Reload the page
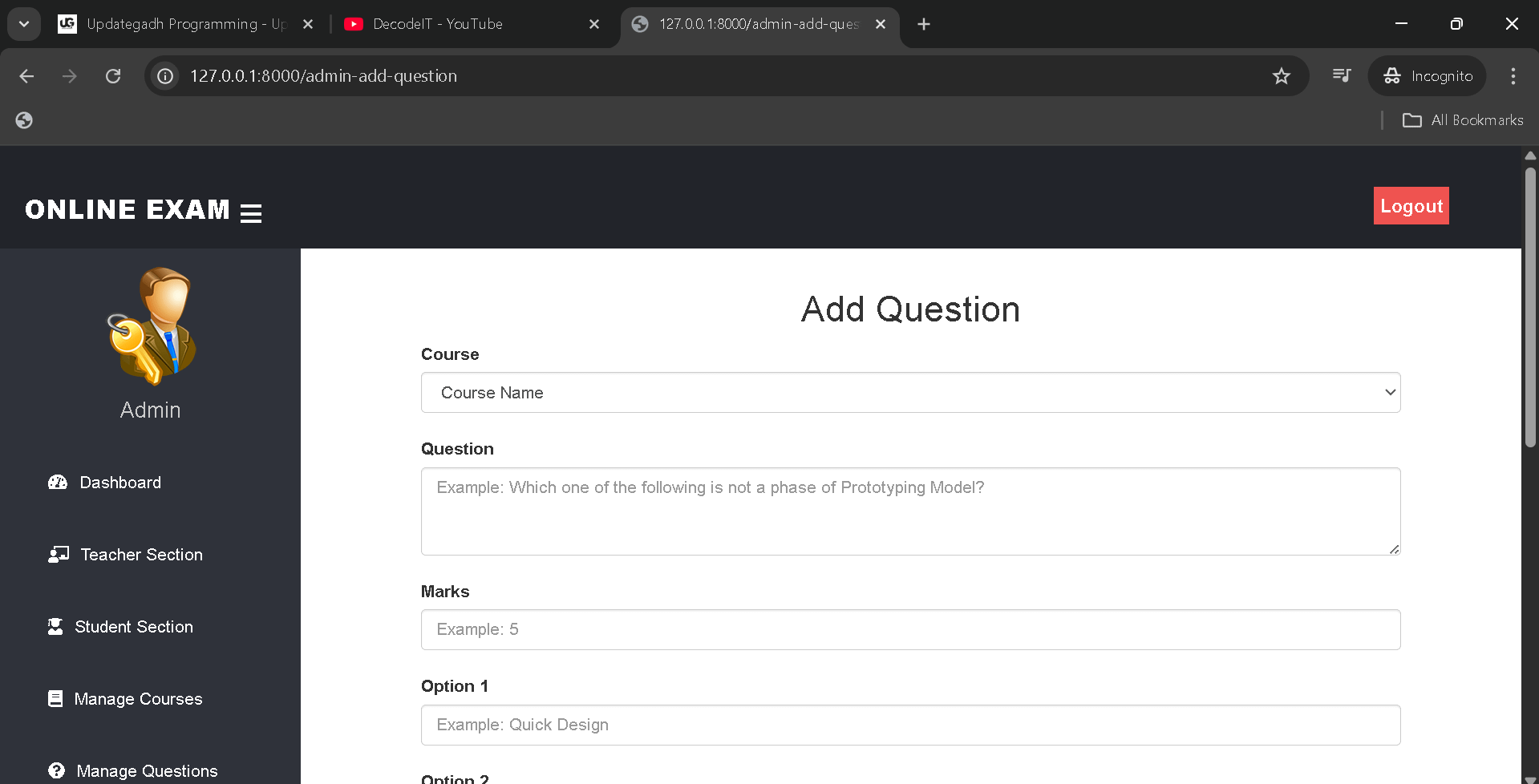The height and width of the screenshot is (784, 1539). (x=113, y=75)
